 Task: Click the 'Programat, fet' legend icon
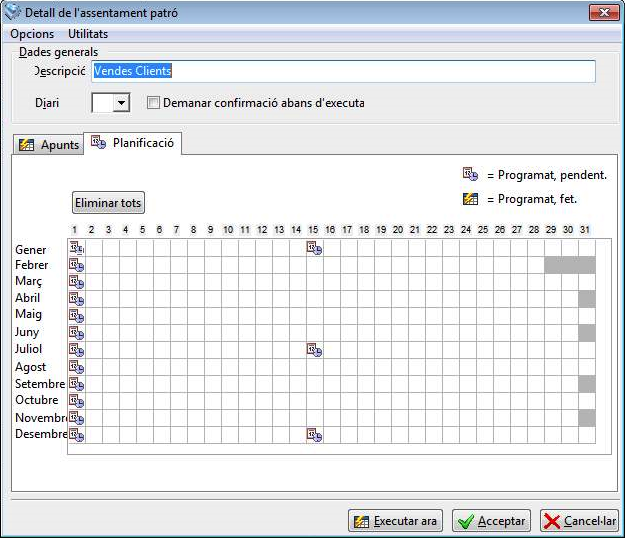[470, 198]
